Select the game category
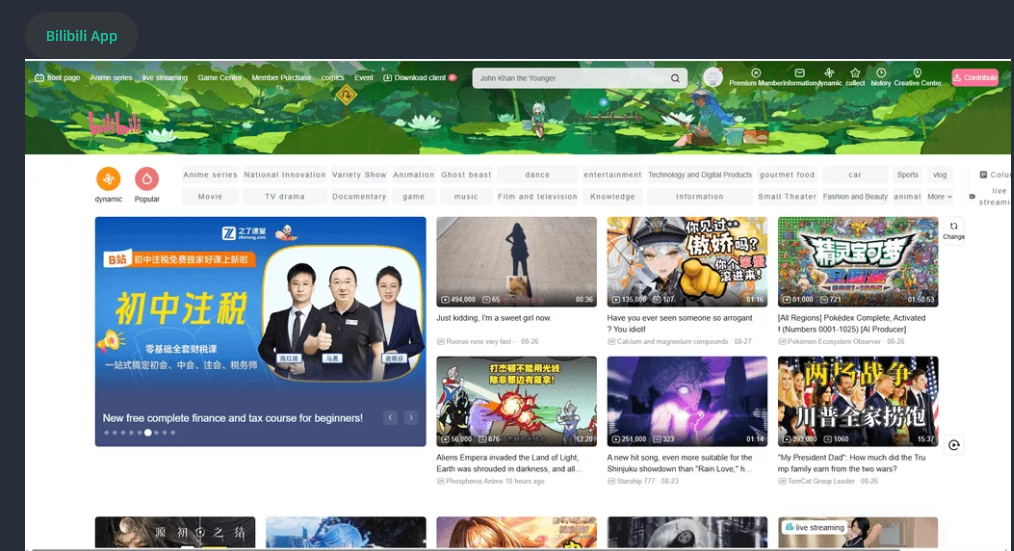Viewport: 1014px width, 551px height. tap(413, 197)
